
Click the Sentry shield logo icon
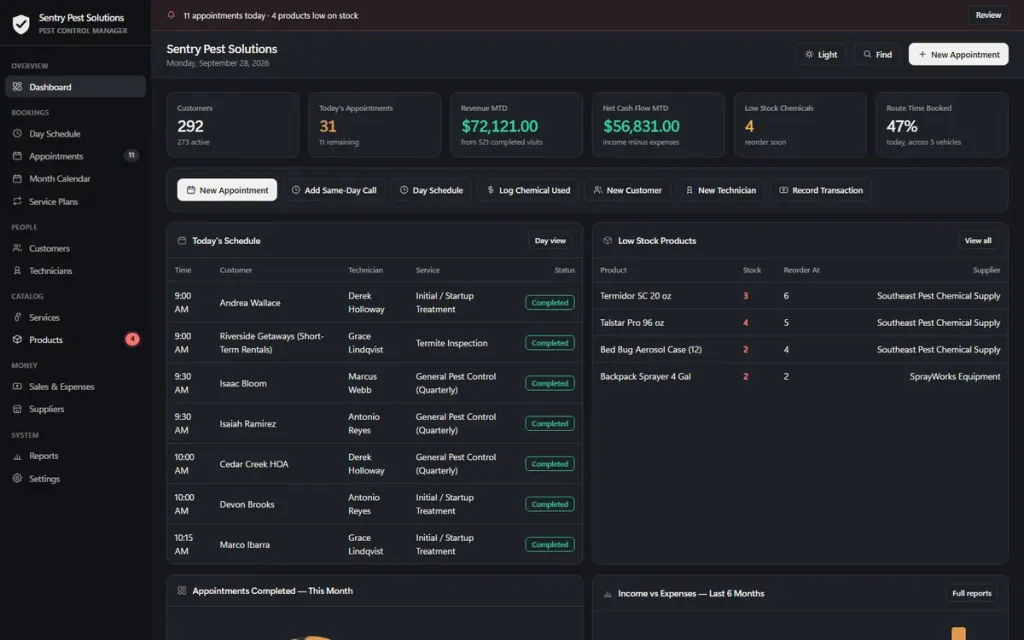(21, 24)
